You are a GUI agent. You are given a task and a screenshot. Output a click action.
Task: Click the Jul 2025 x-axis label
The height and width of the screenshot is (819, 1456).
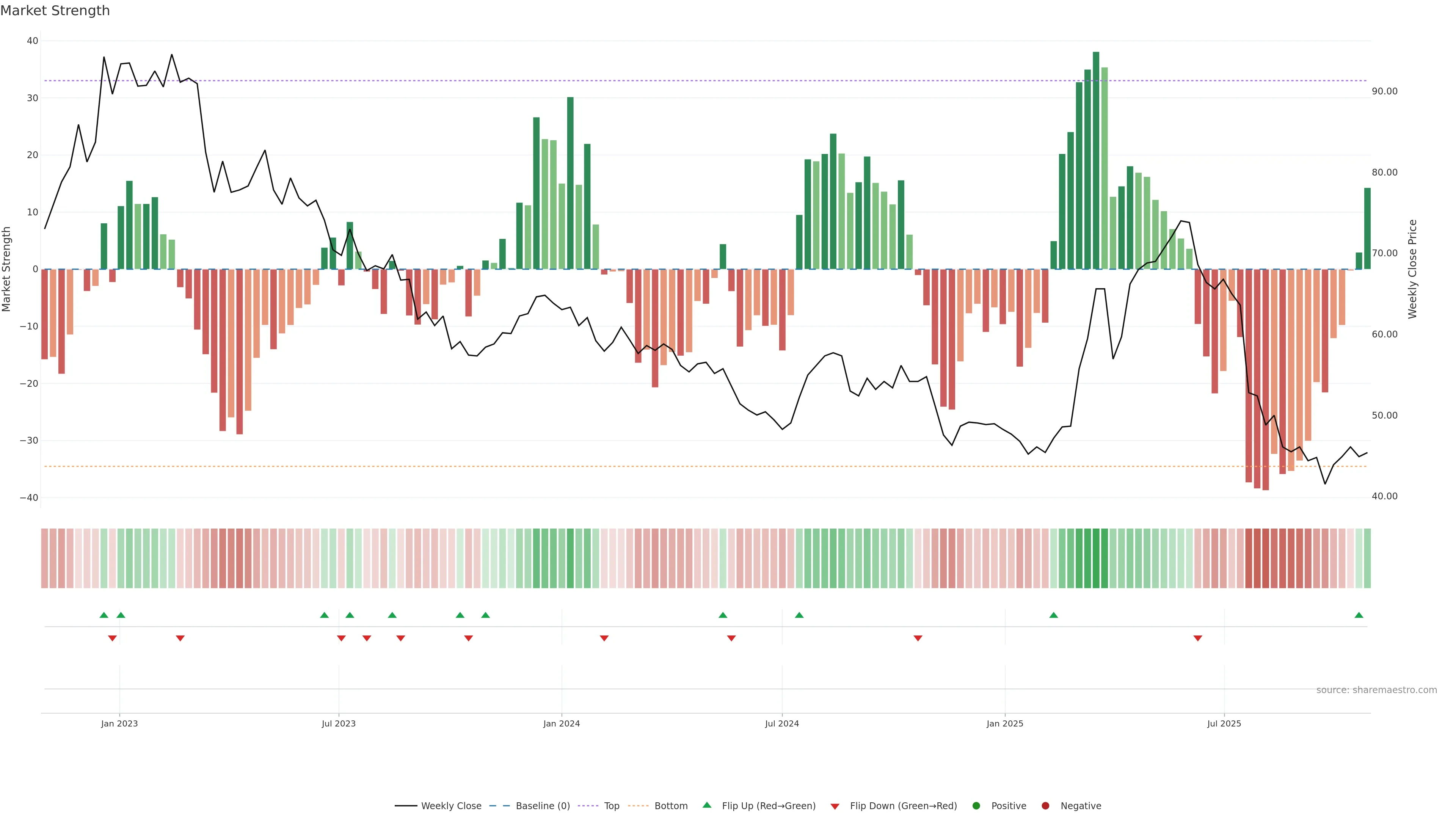click(1224, 723)
